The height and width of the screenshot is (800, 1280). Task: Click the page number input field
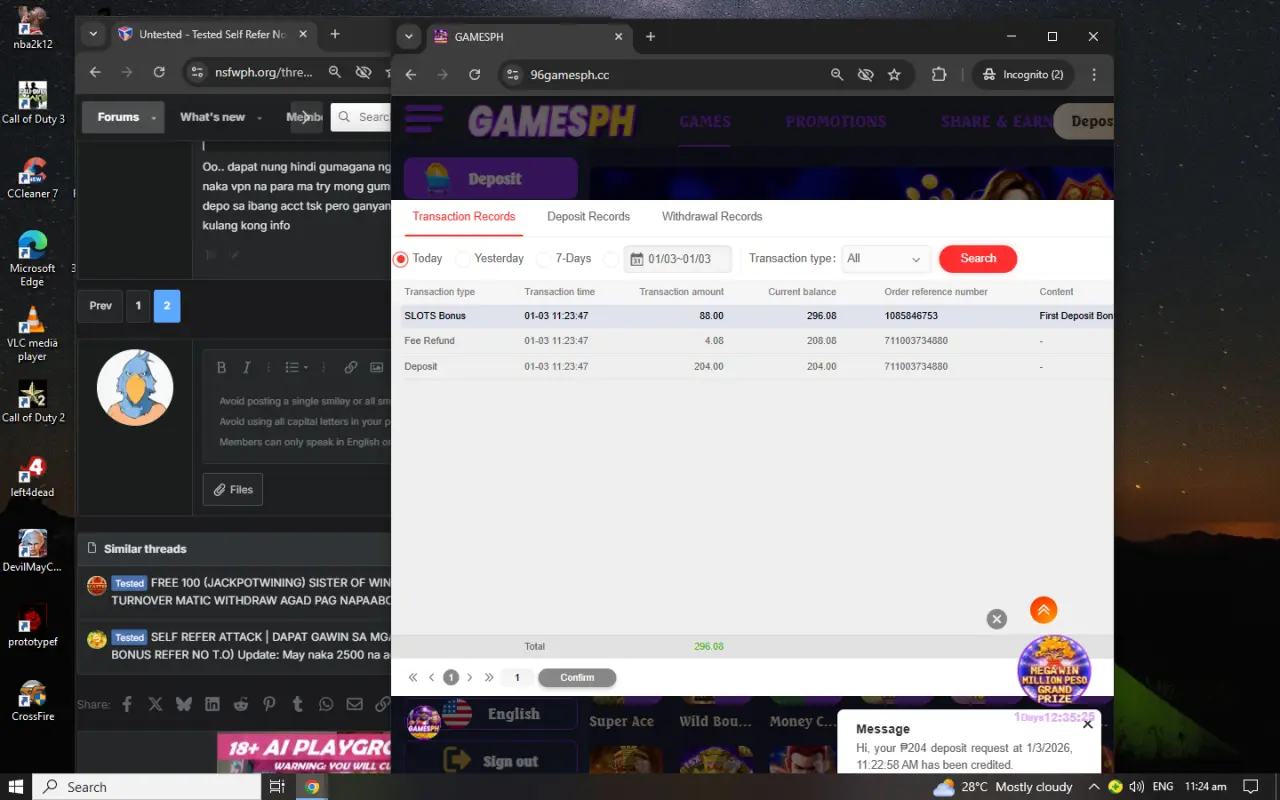(x=517, y=678)
